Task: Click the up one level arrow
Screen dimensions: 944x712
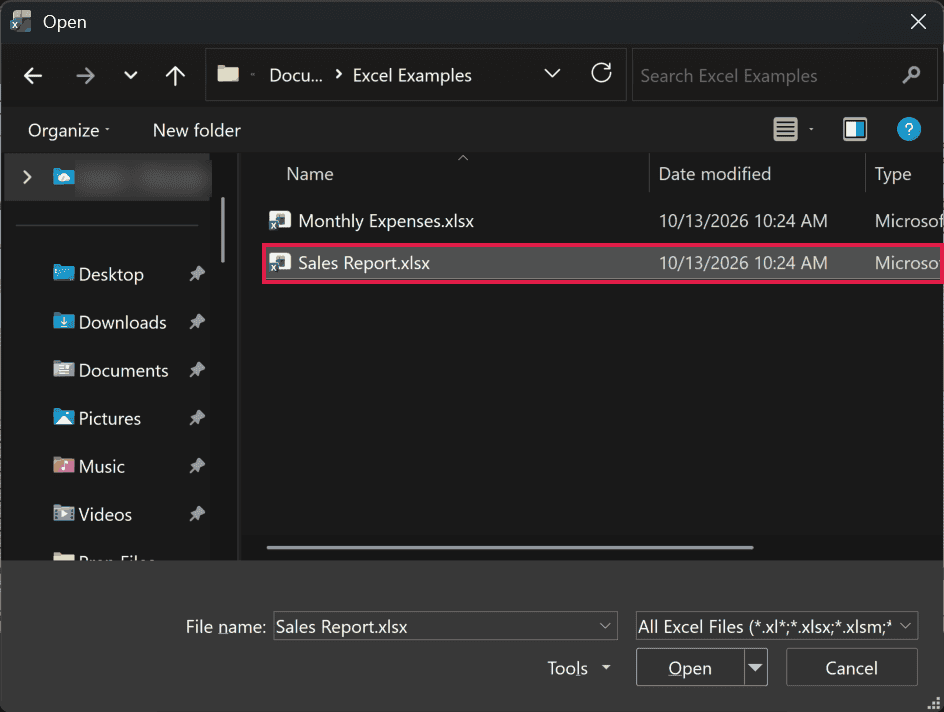Action: [175, 76]
